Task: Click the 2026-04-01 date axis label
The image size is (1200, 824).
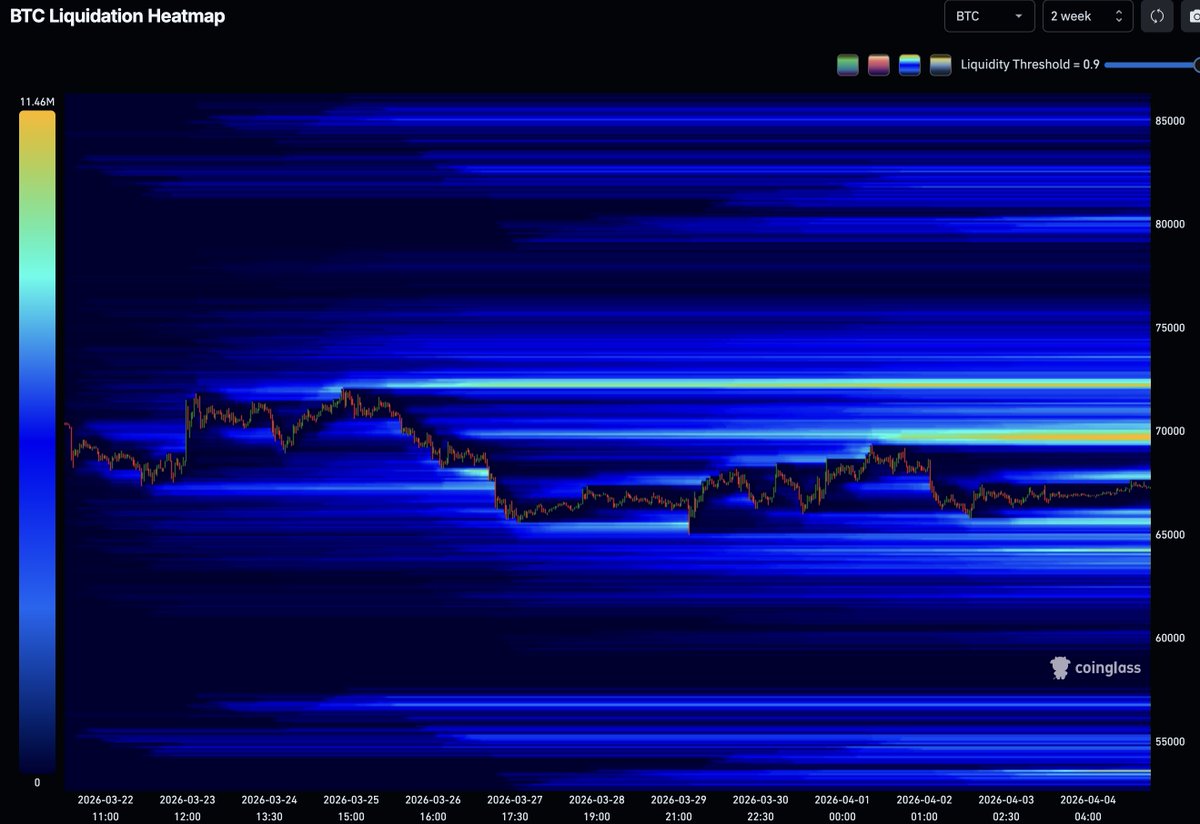Action: (843, 807)
